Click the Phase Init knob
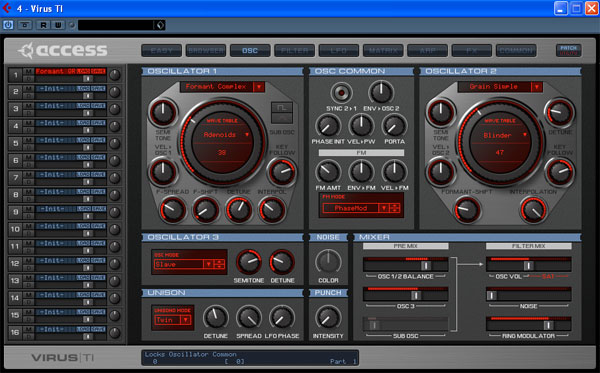The height and width of the screenshot is (373, 600). tap(328, 125)
